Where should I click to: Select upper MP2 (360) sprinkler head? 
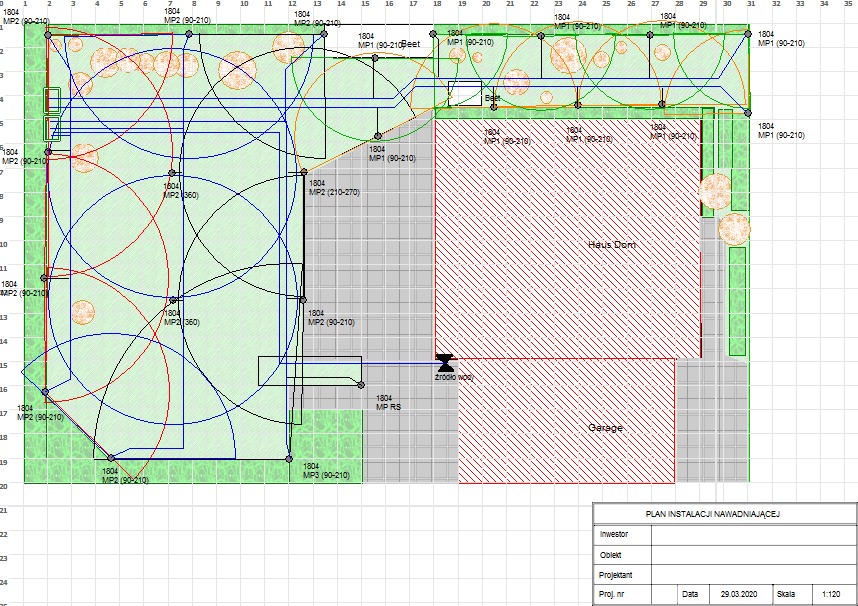[172, 173]
